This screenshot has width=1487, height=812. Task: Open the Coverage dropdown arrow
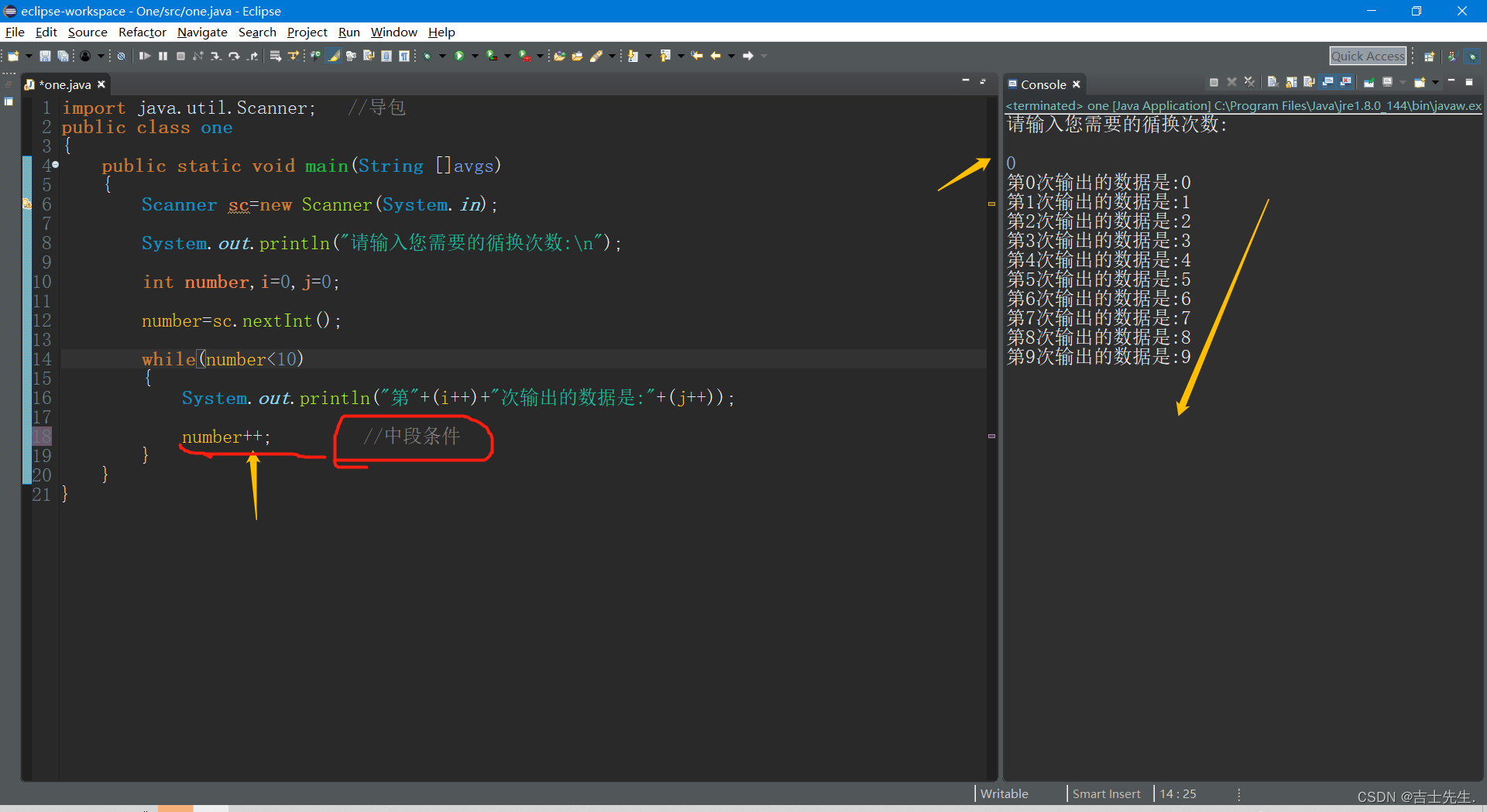coord(507,56)
